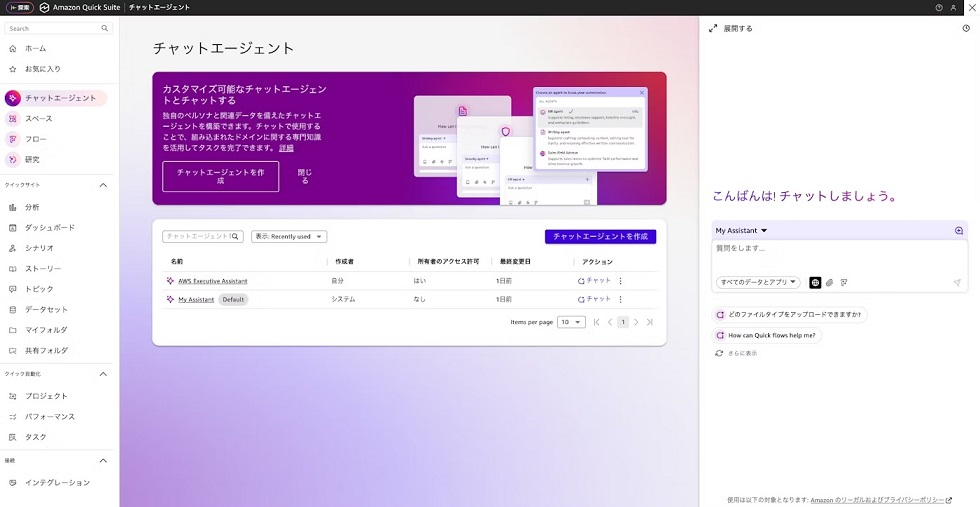The width and height of the screenshot is (980, 507).
Task: Open the My Assistant agent link
Action: (x=196, y=299)
